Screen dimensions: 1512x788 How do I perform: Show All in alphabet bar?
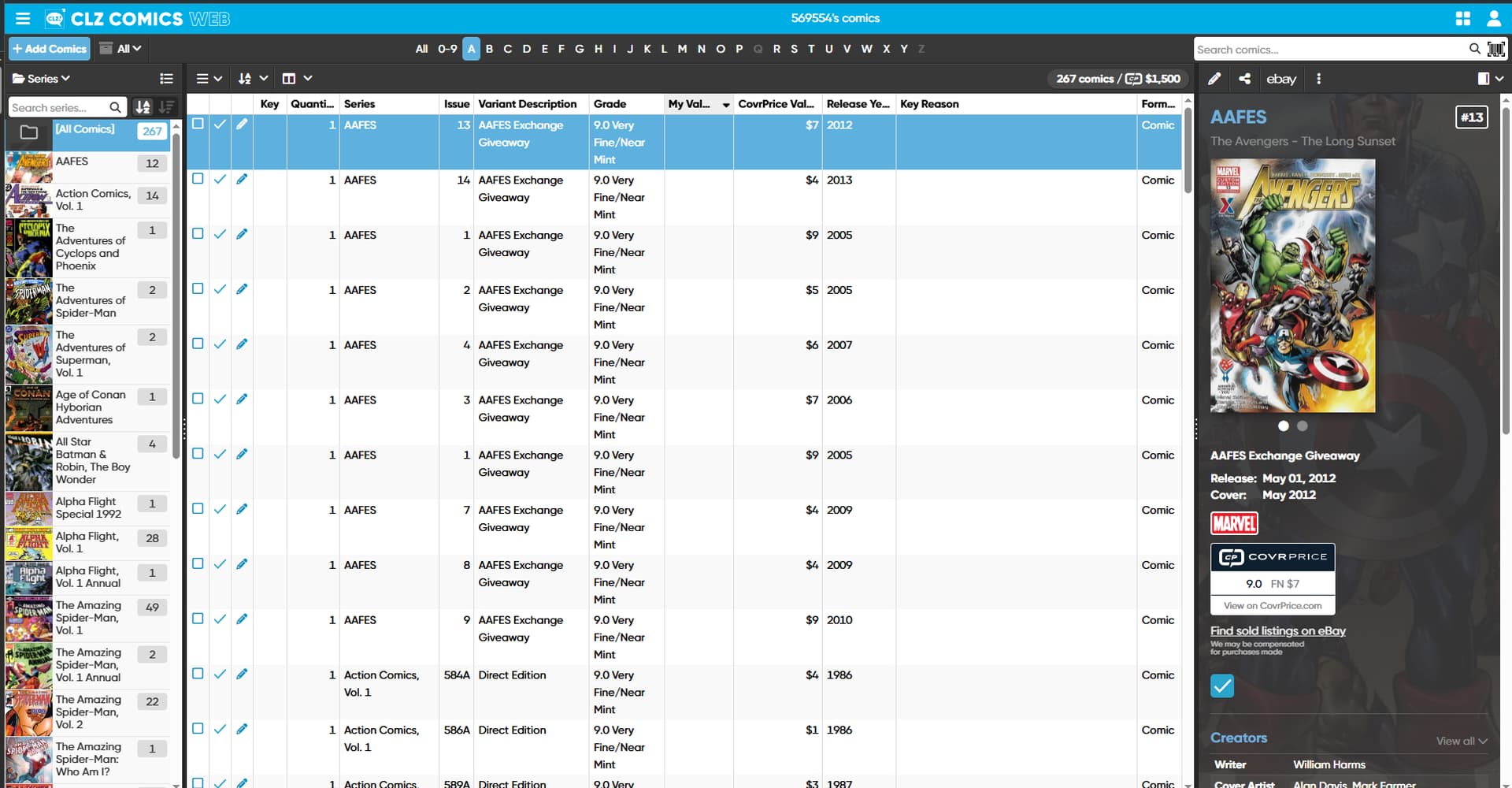421,49
